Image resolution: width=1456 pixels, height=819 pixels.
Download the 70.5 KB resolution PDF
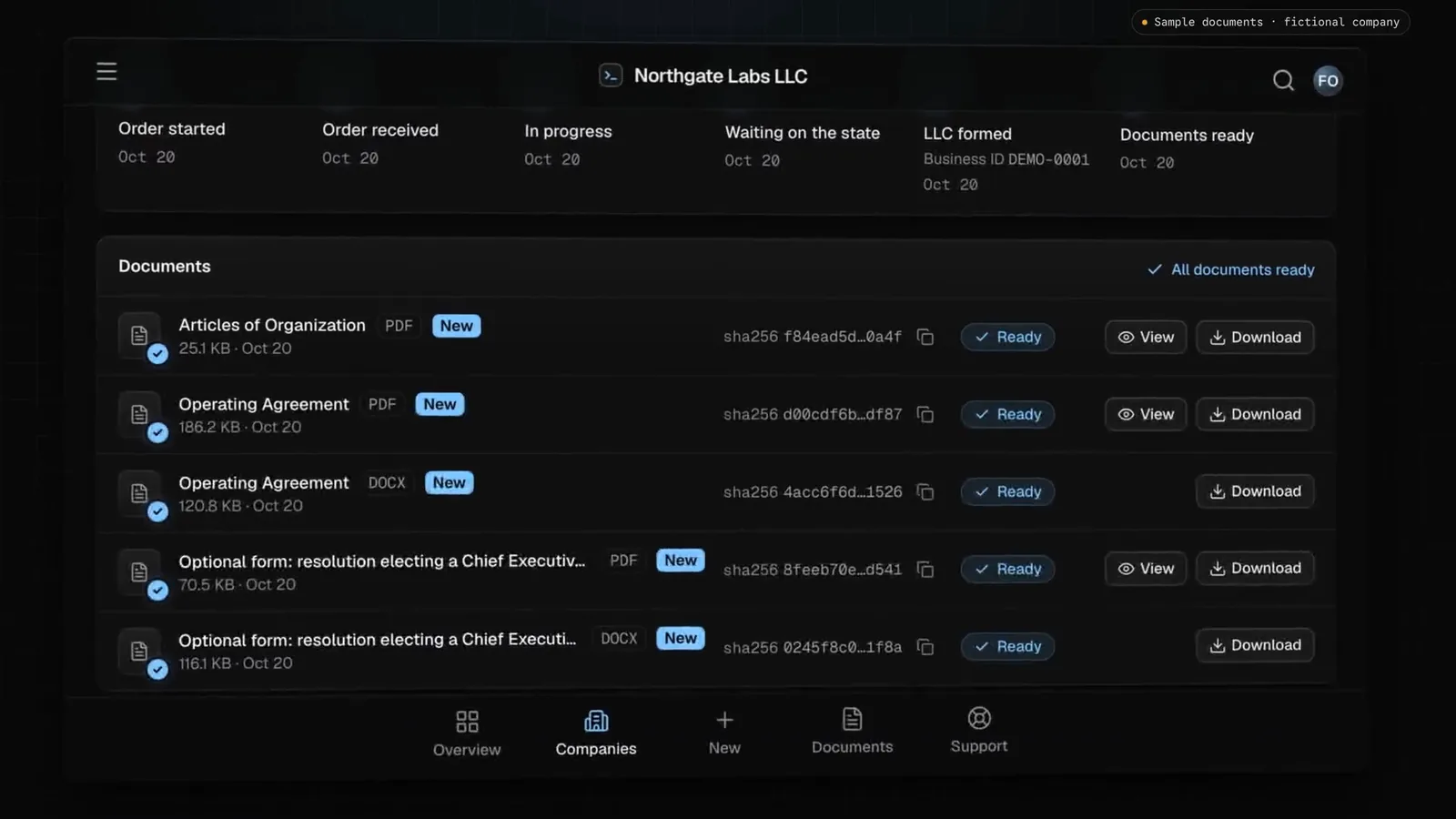[x=1255, y=569]
